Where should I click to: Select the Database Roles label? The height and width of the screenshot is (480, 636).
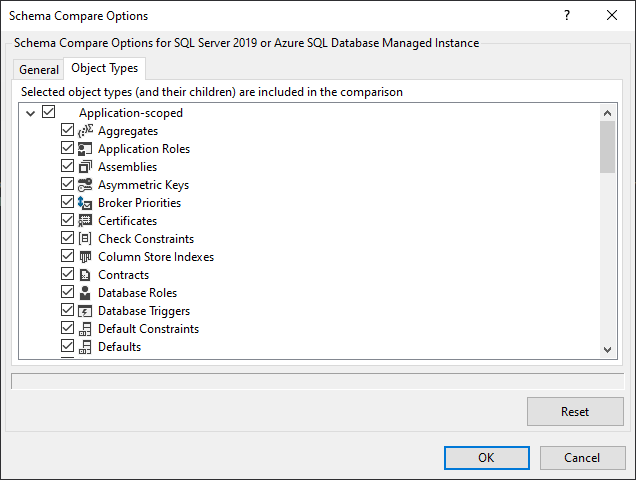138,293
